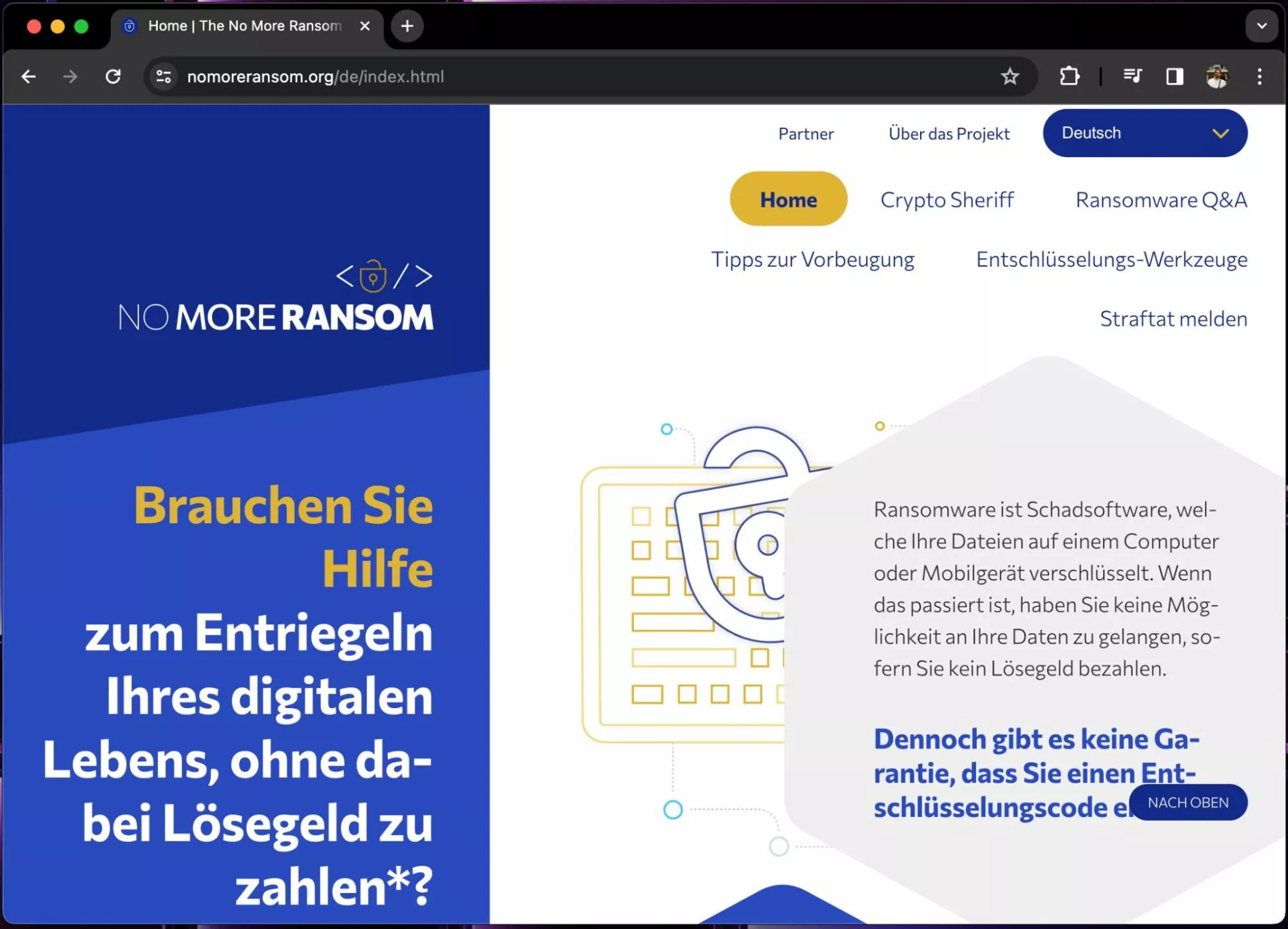The height and width of the screenshot is (929, 1288).
Task: Open the browser extensions puzzle icon
Action: (1070, 77)
